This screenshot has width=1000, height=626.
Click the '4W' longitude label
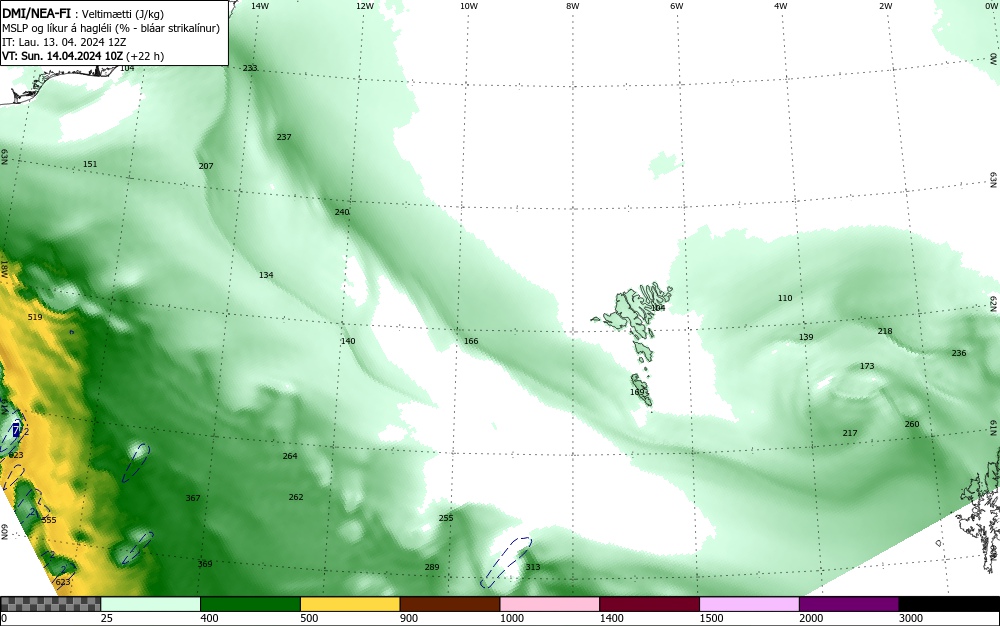pyautogui.click(x=781, y=6)
